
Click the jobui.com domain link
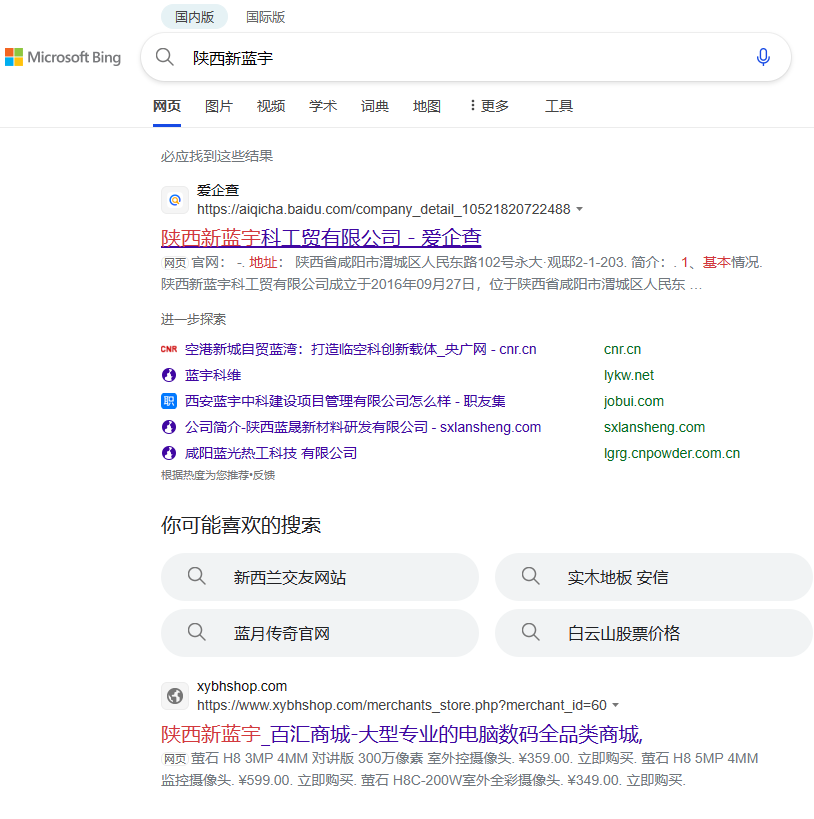pyautogui.click(x=634, y=401)
